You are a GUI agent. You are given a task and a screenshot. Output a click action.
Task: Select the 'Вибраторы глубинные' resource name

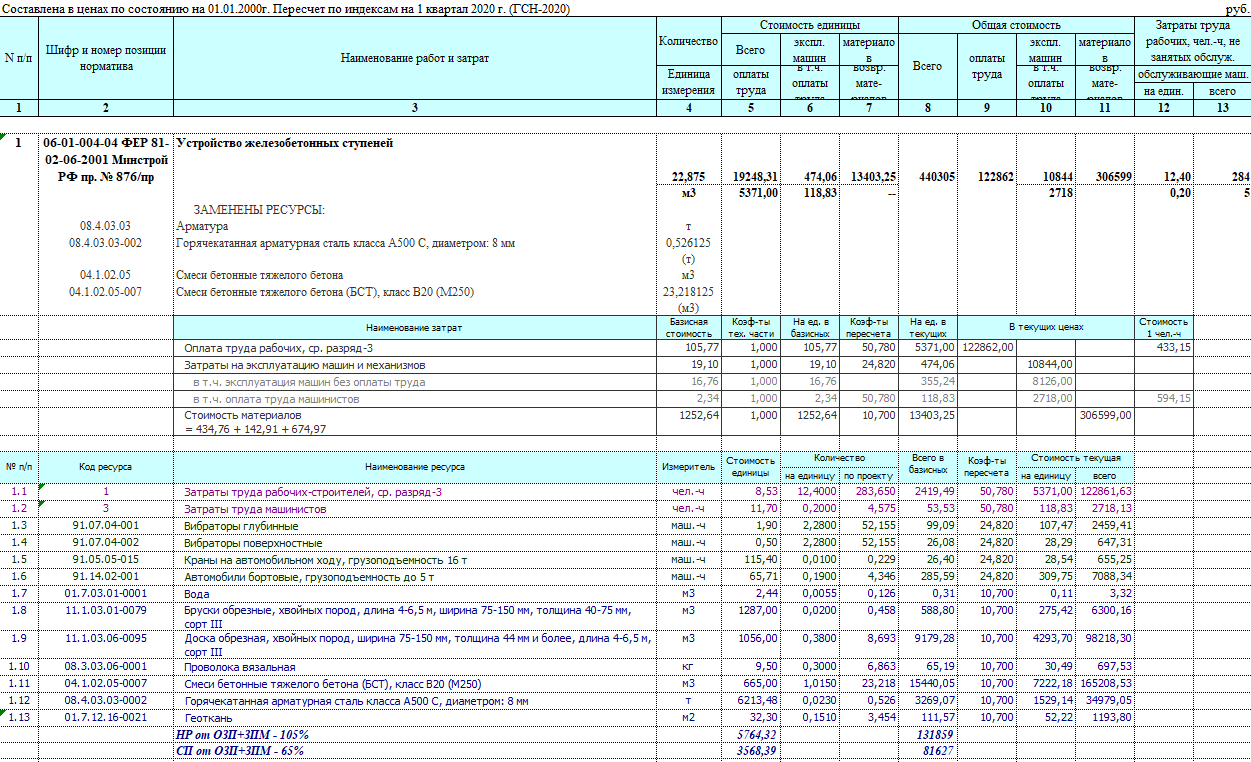click(241, 526)
